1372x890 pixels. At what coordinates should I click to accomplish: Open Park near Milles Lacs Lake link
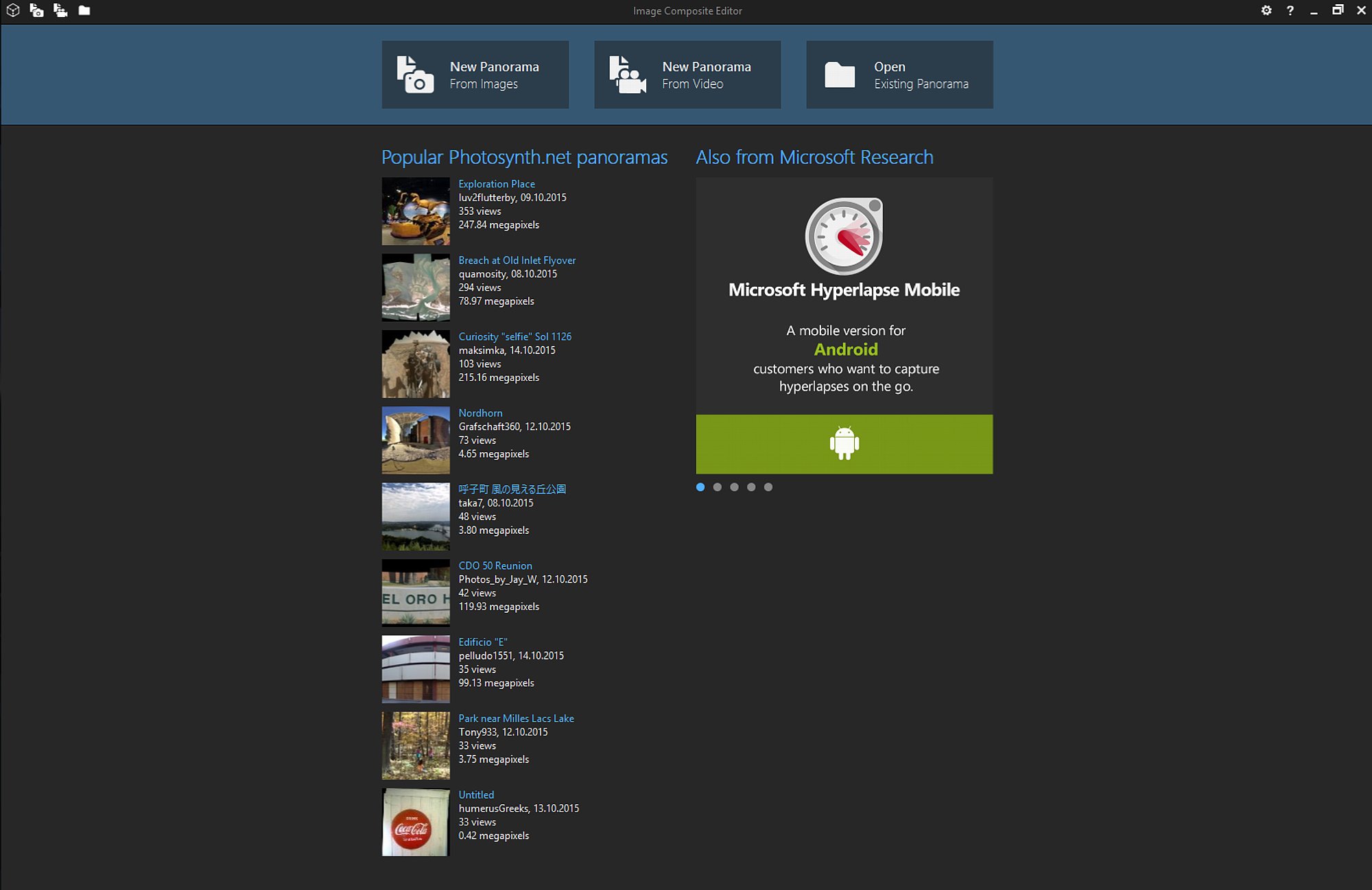517,718
